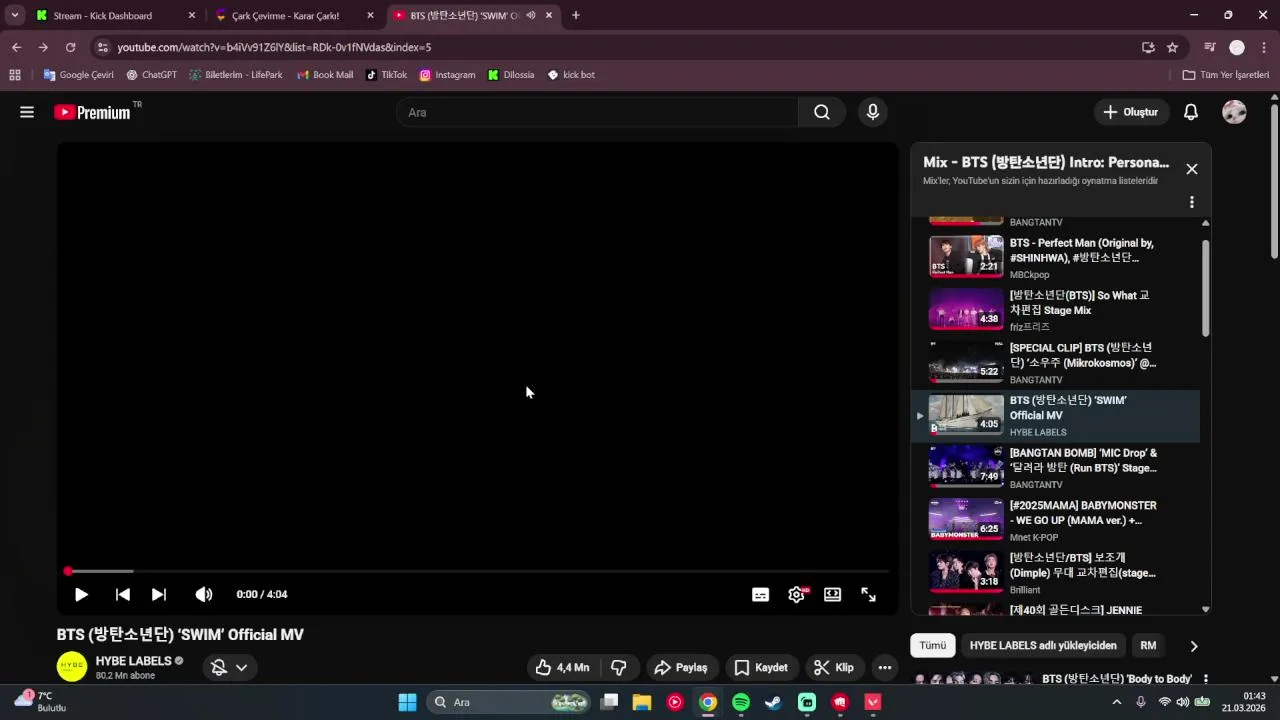
Task: Open Mix playlist options three-dot menu
Action: click(1191, 202)
